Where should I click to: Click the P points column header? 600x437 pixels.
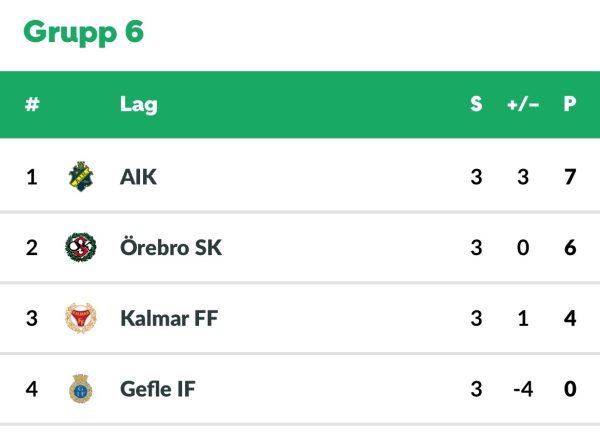(570, 104)
